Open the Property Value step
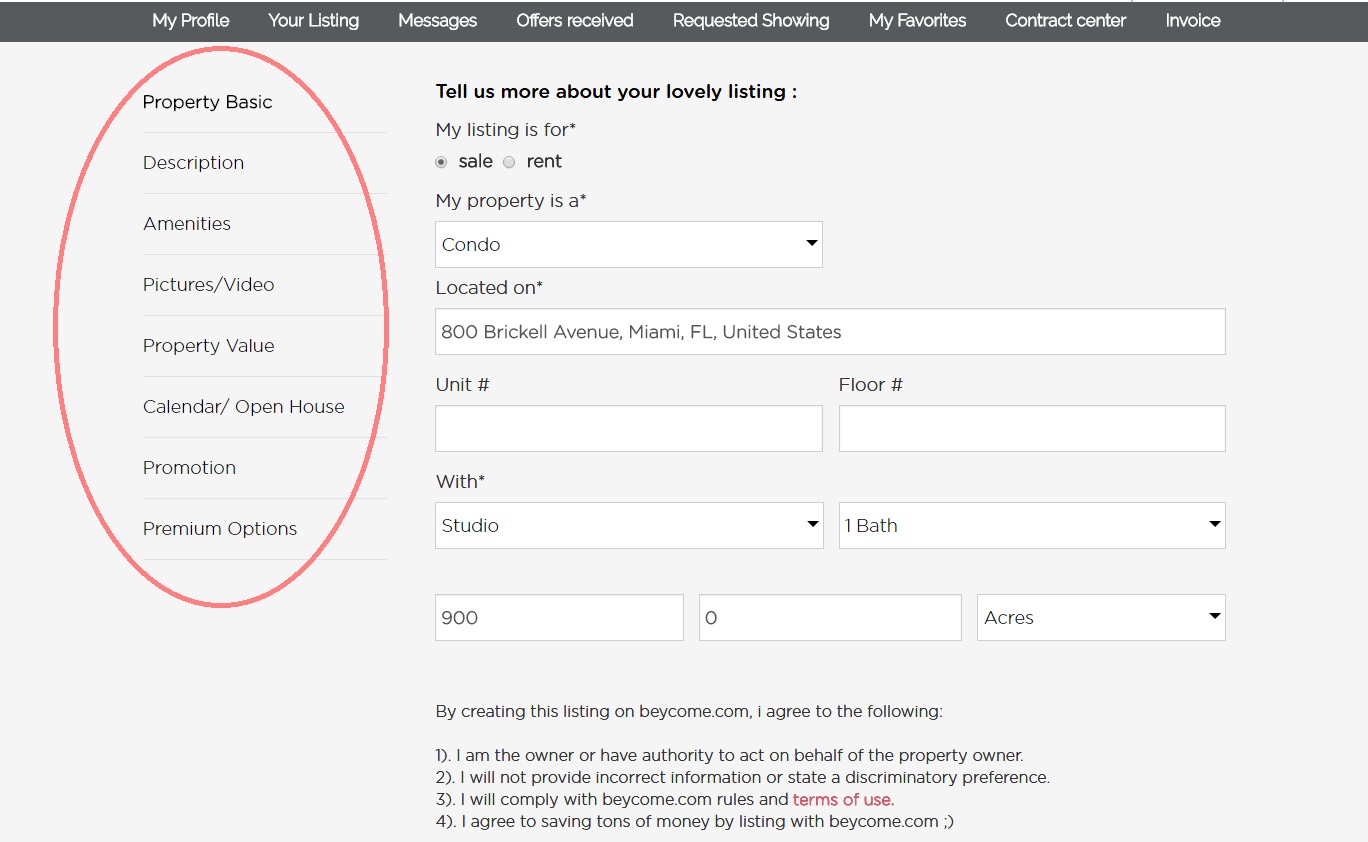Viewport: 1368px width, 842px height. click(208, 346)
